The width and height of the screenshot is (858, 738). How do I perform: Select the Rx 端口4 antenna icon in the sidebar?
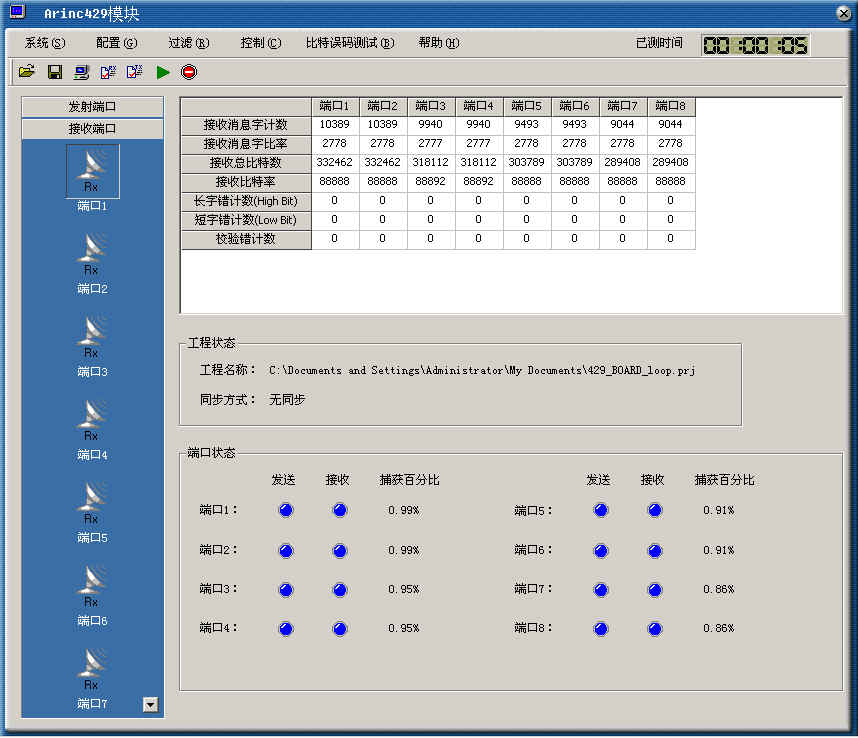[92, 420]
